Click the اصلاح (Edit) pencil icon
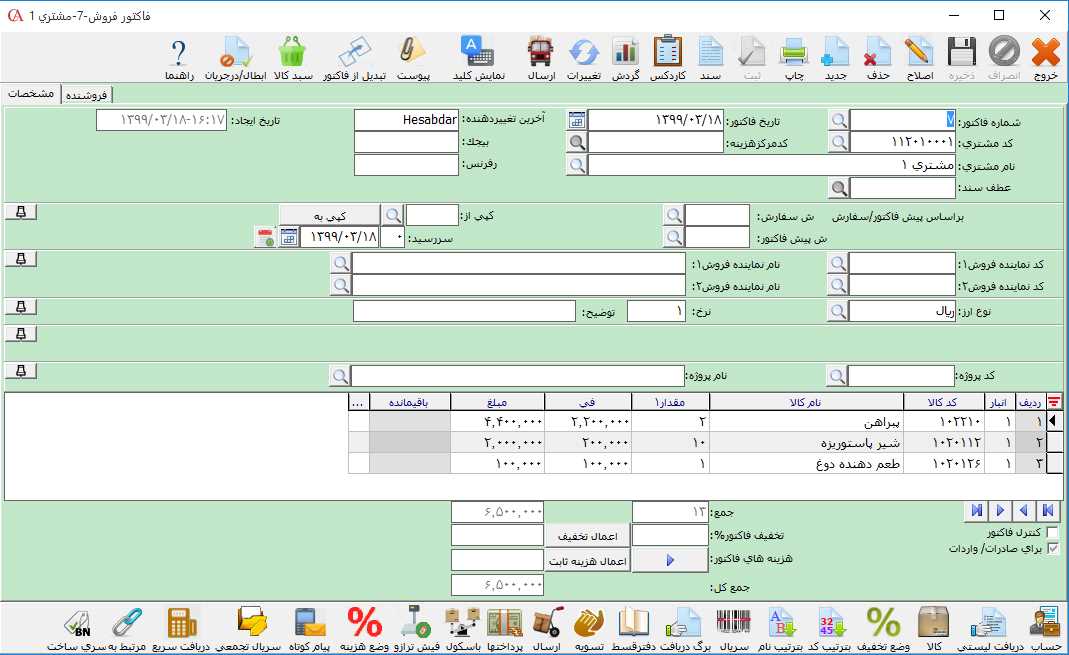 tap(918, 57)
